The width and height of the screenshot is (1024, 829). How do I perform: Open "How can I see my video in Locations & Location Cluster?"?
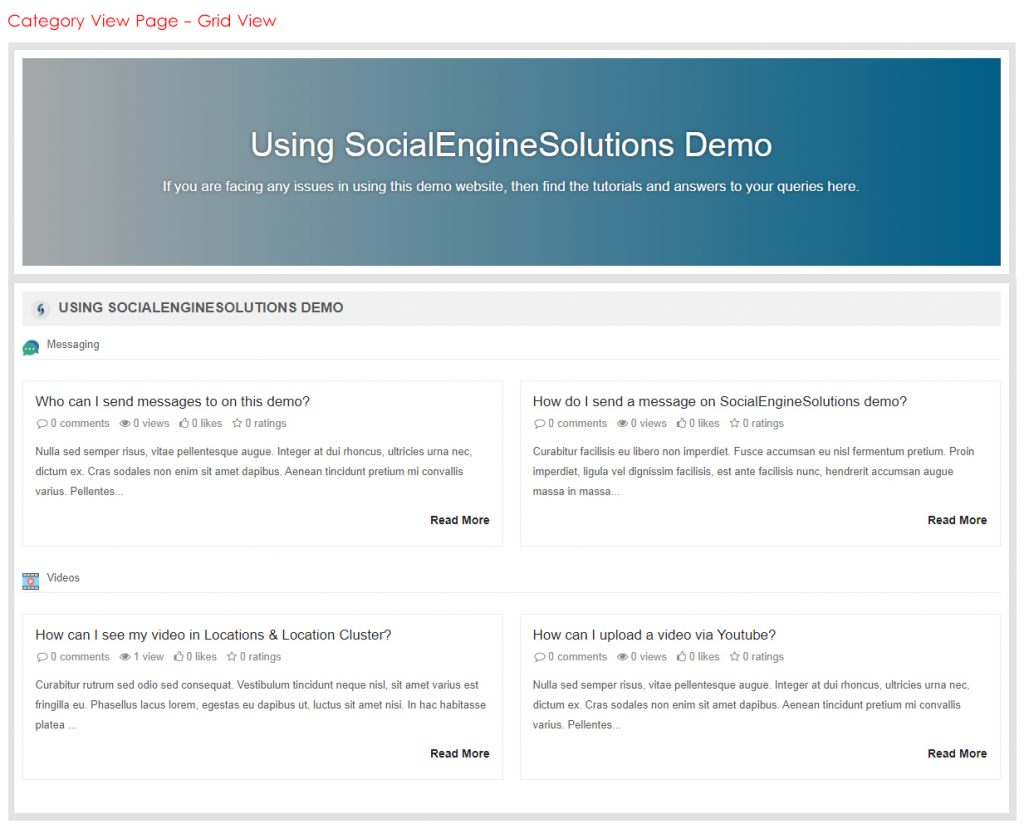(213, 634)
